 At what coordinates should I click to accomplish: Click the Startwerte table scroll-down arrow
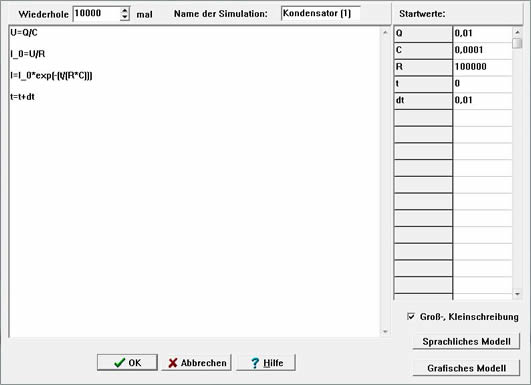(x=517, y=294)
